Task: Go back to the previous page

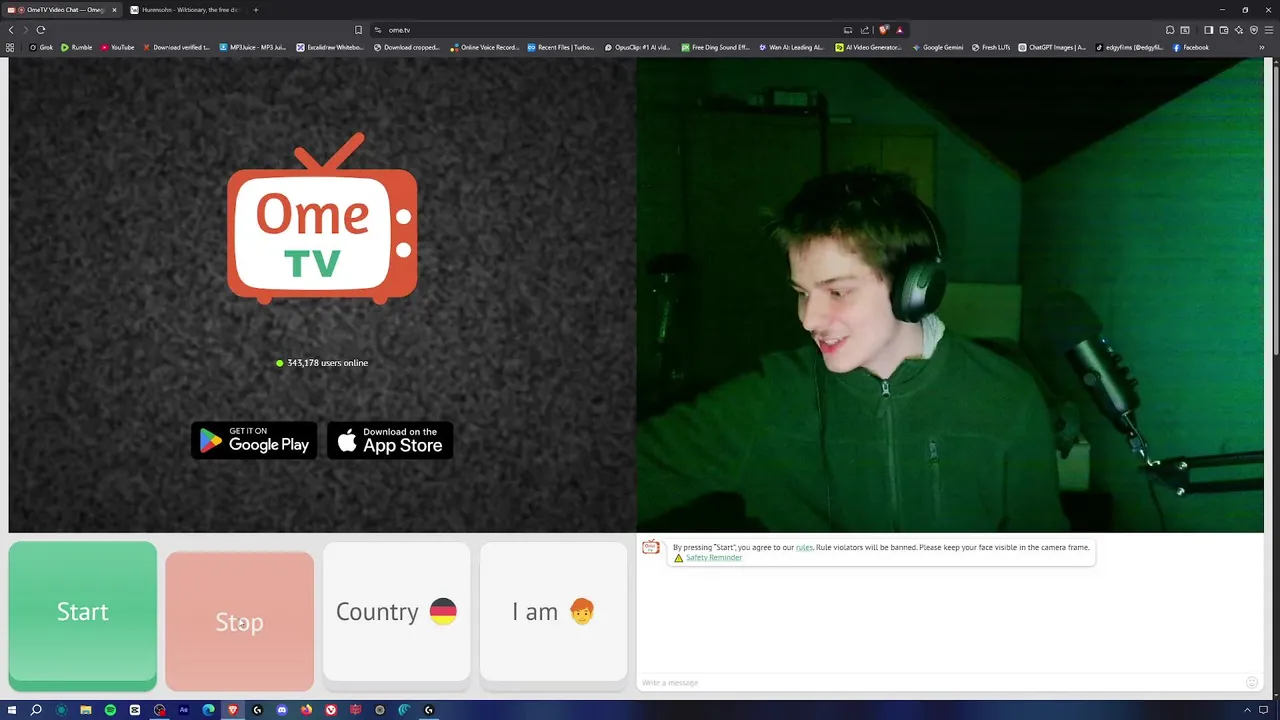Action: 11,30
